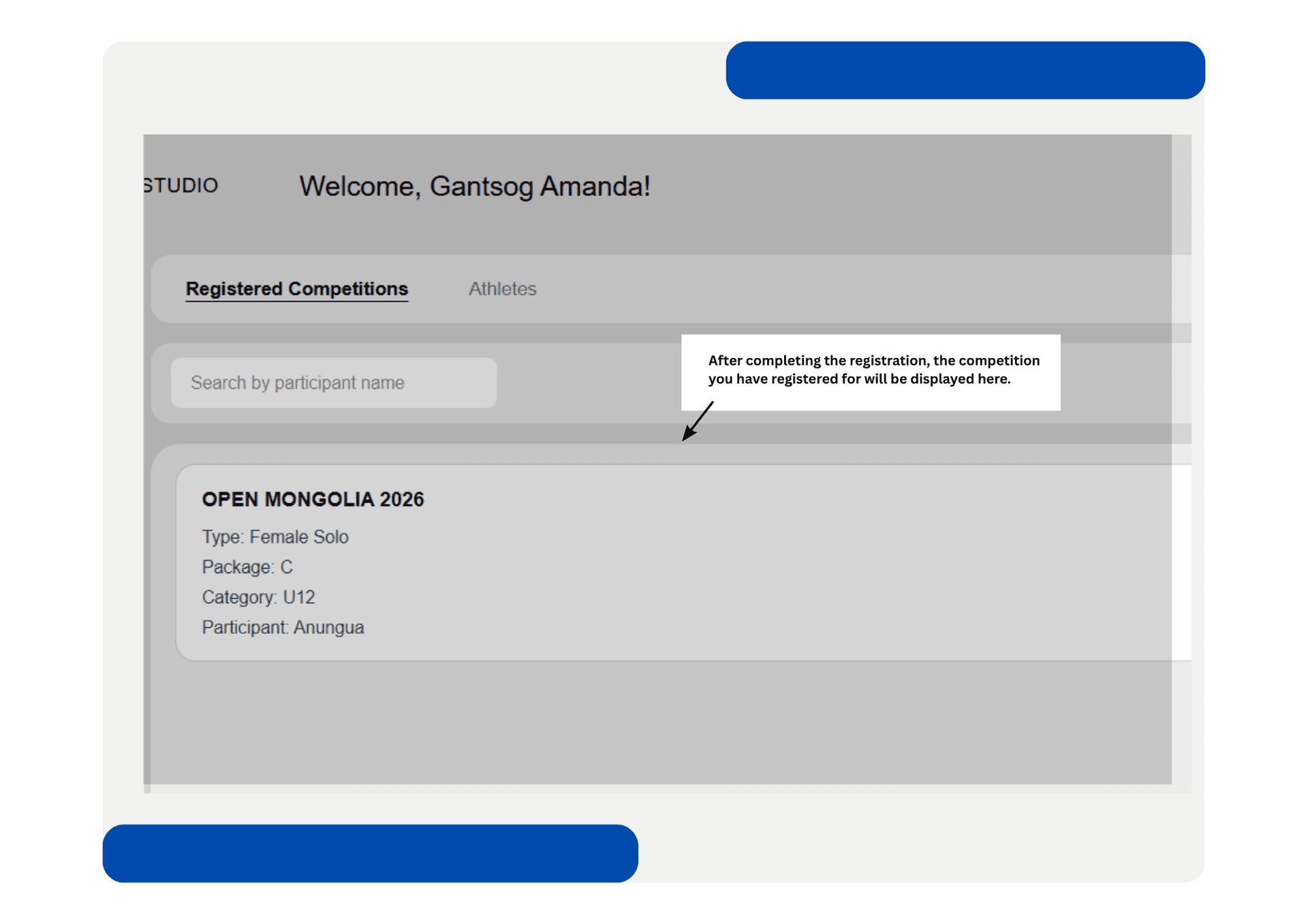Image resolution: width=1308 pixels, height=924 pixels.
Task: Click the tab bar's empty area beside Athletes
Action: point(852,289)
